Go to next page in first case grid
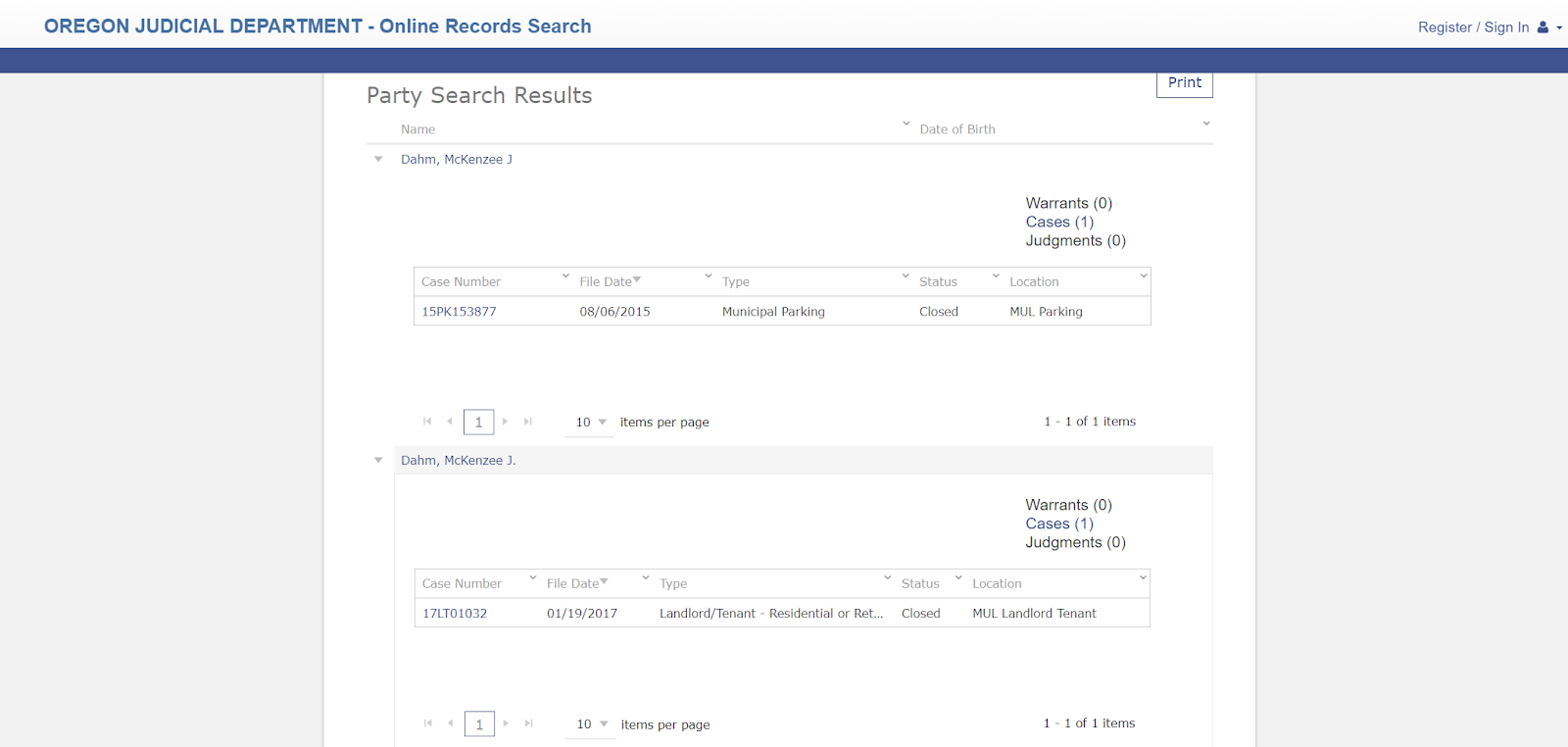The image size is (1568, 747). coord(506,422)
